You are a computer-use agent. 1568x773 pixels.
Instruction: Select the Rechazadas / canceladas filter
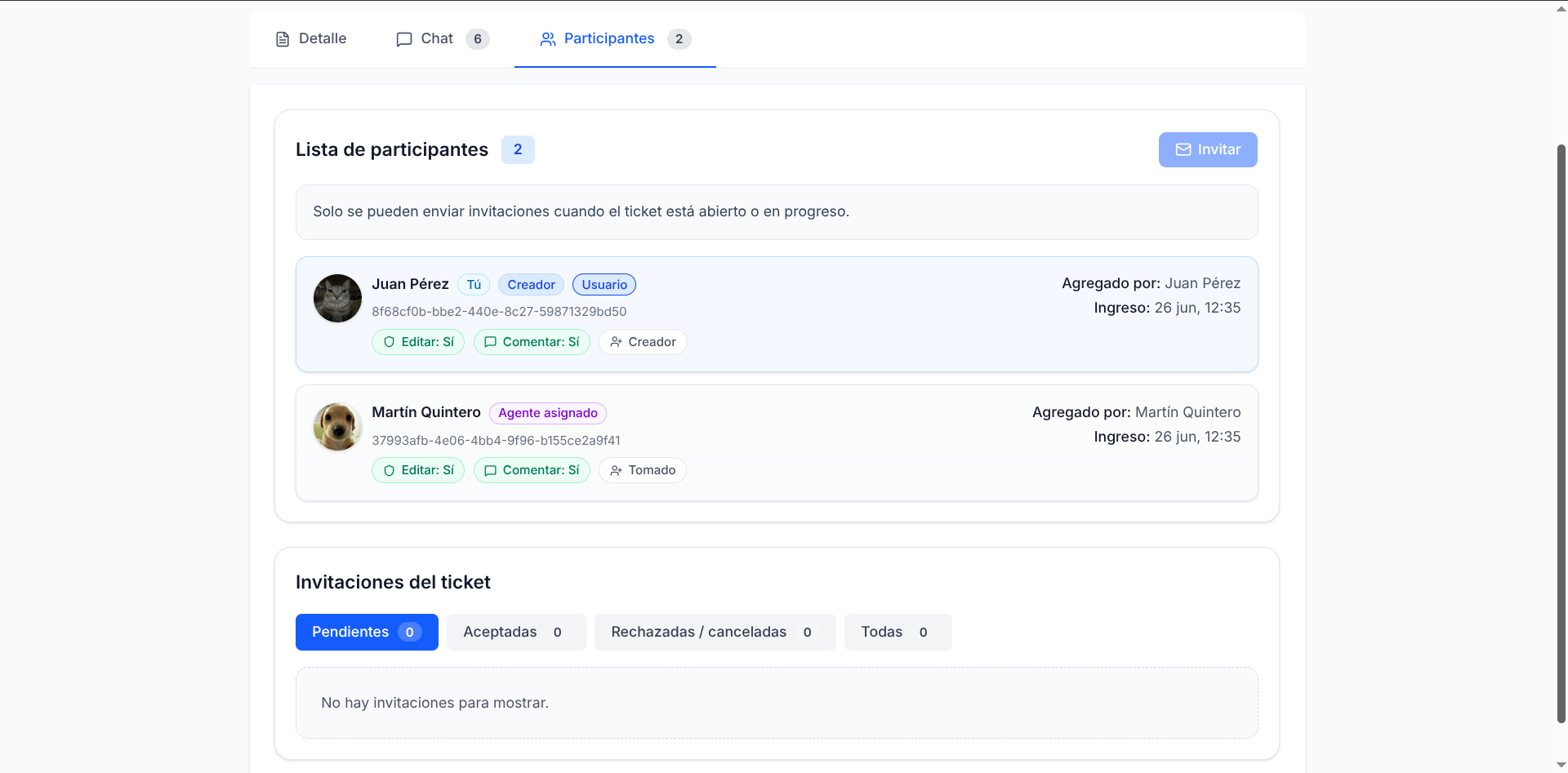715,632
